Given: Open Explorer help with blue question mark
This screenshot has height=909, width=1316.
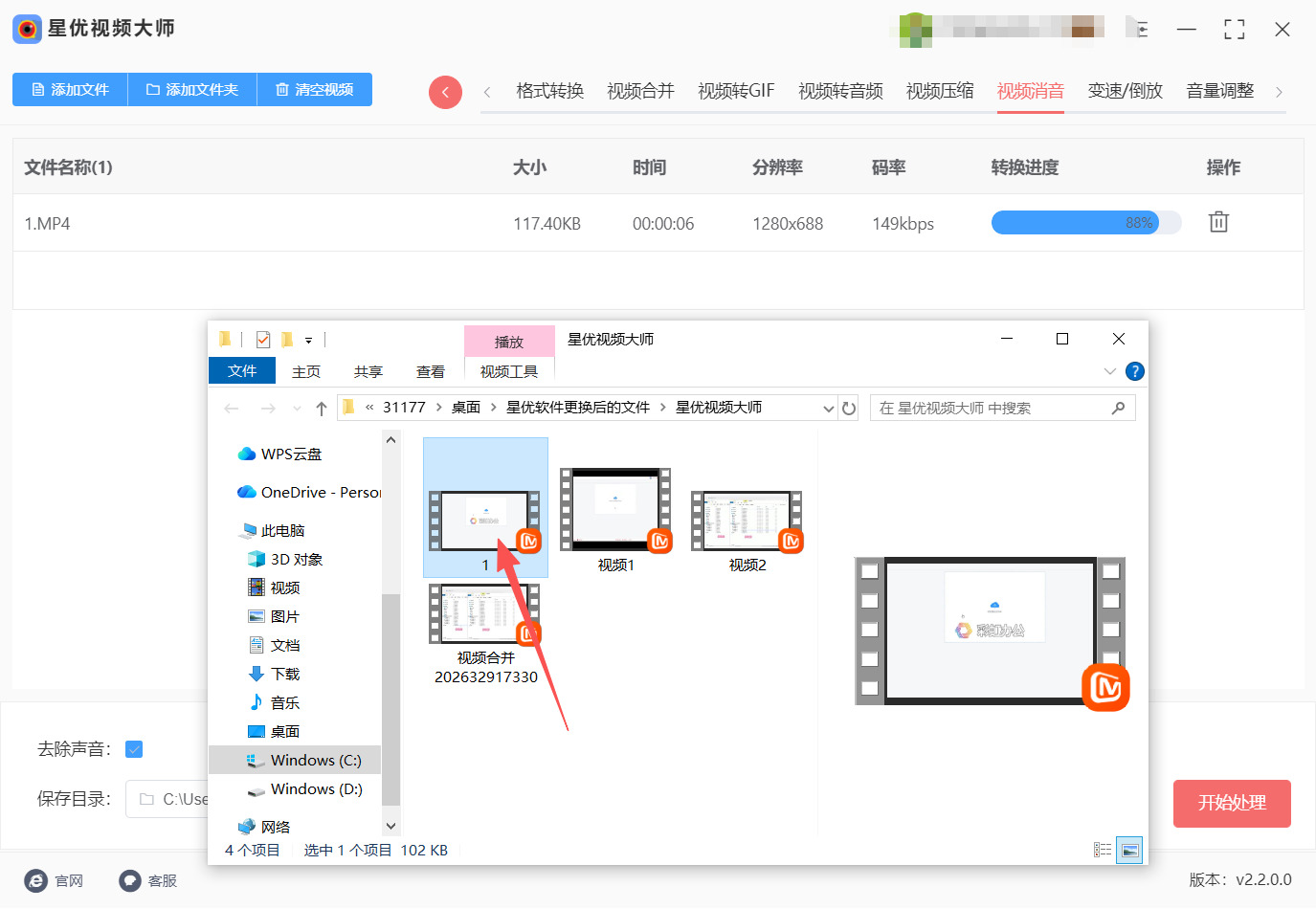Looking at the screenshot, I should 1135,371.
